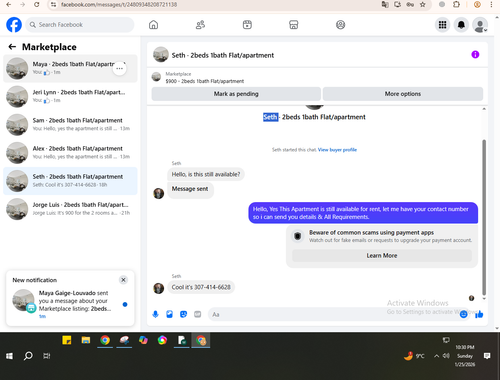Click the 'Cool it's 307-414-6628' message
The height and width of the screenshot is (380, 500).
click(201, 287)
